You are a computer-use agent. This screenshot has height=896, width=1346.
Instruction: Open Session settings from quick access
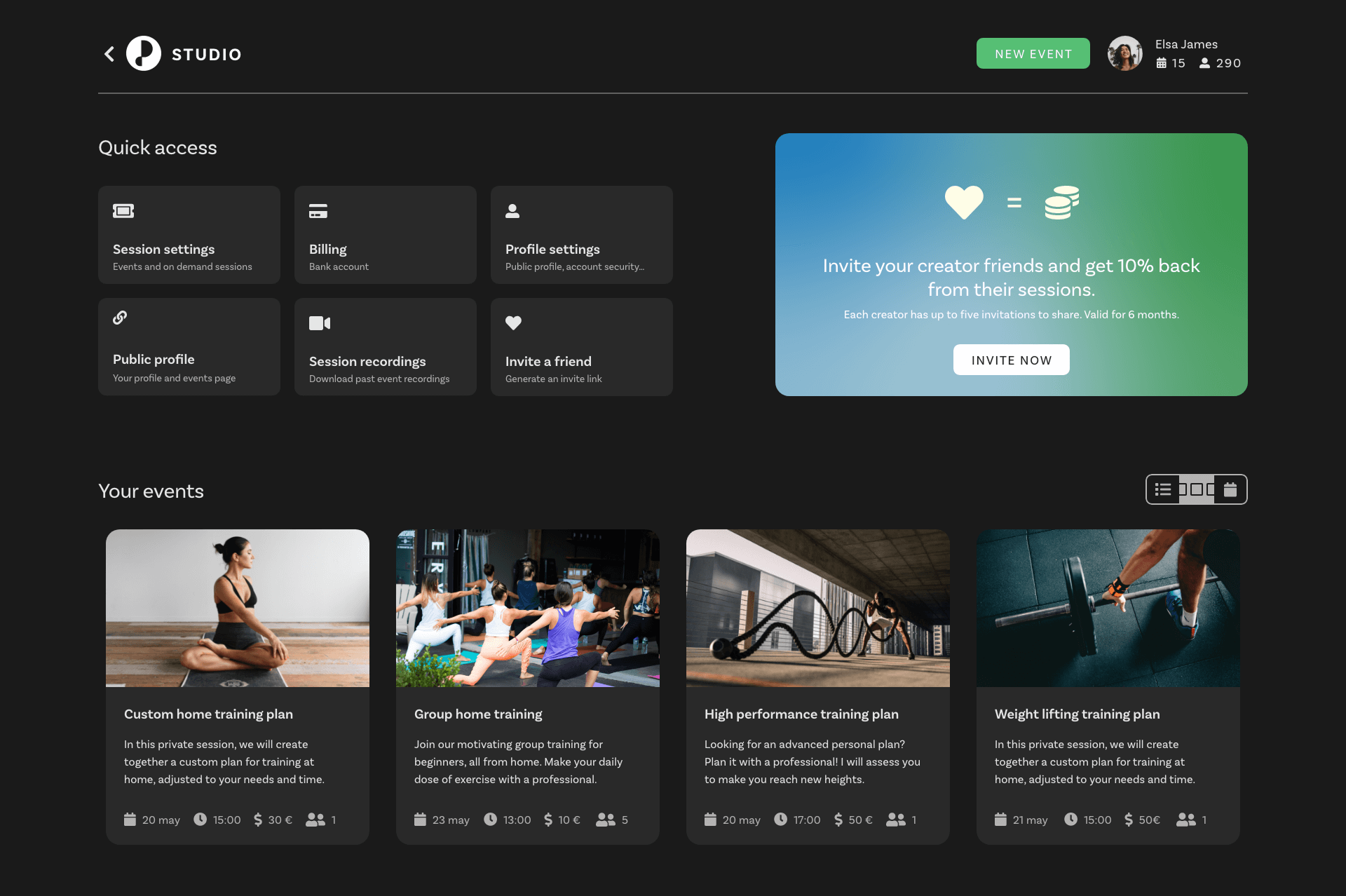pyautogui.click(x=189, y=234)
